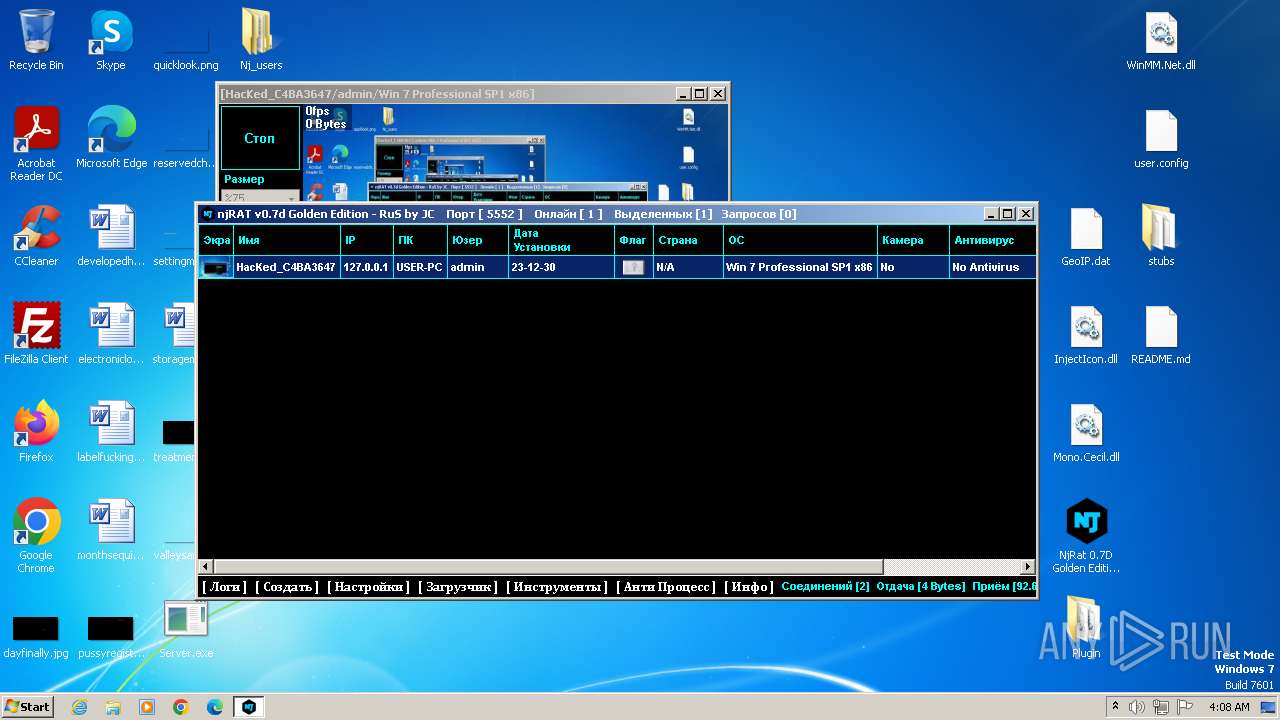The width and height of the screenshot is (1280, 720).
Task: Select the InjectIcon.dll file
Action: pyautogui.click(x=1086, y=334)
